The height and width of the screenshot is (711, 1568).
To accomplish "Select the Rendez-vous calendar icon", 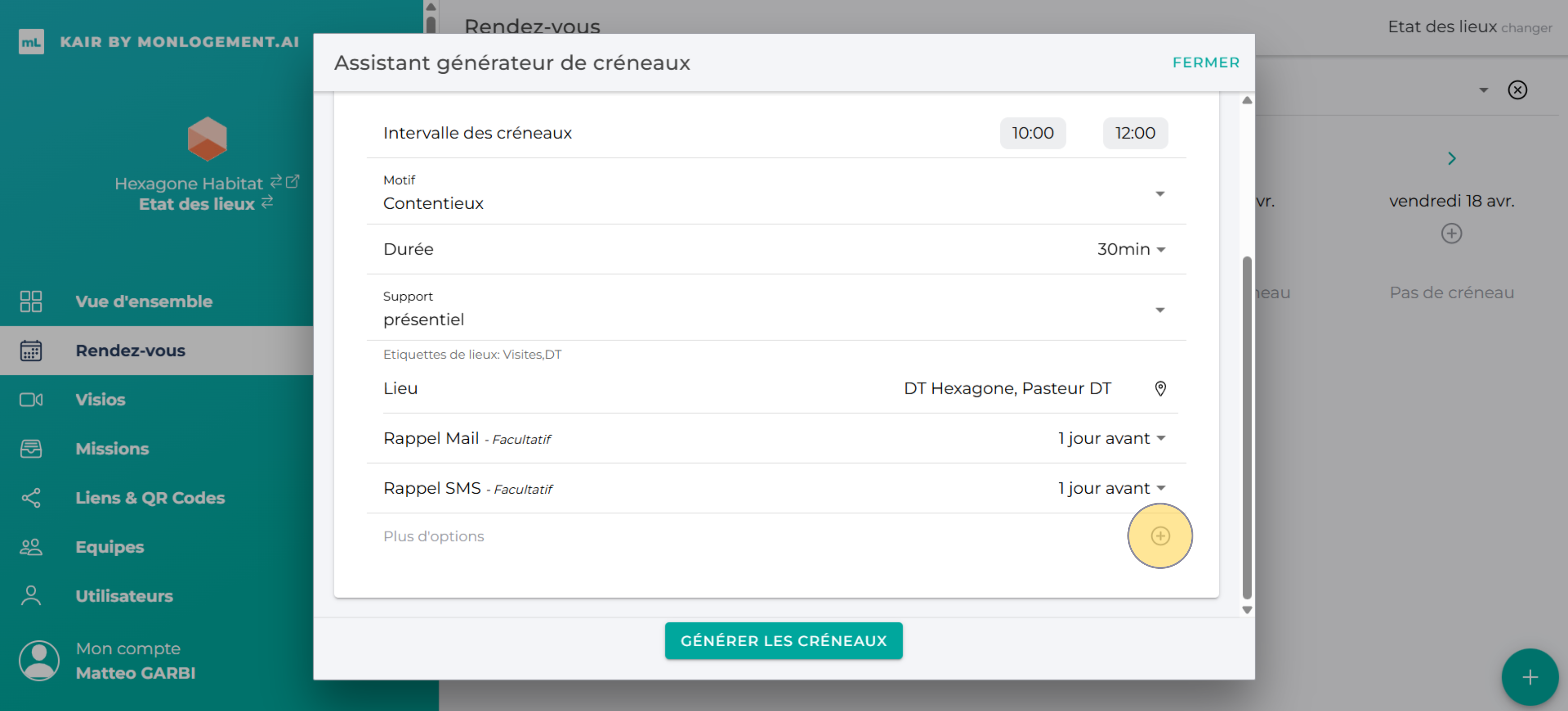I will pyautogui.click(x=30, y=350).
